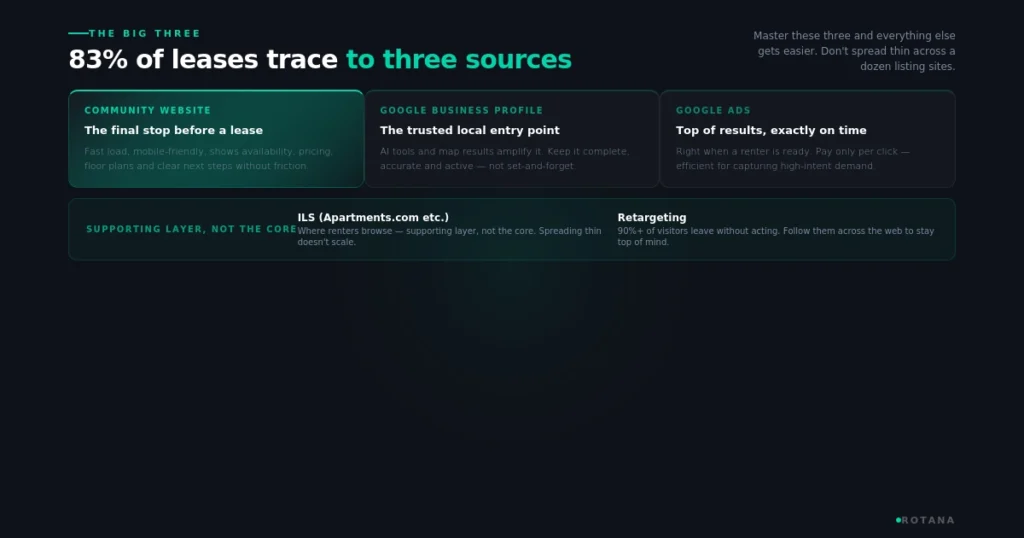
Task: Select the 'Retargeting' heading
Action: pyautogui.click(x=652, y=217)
